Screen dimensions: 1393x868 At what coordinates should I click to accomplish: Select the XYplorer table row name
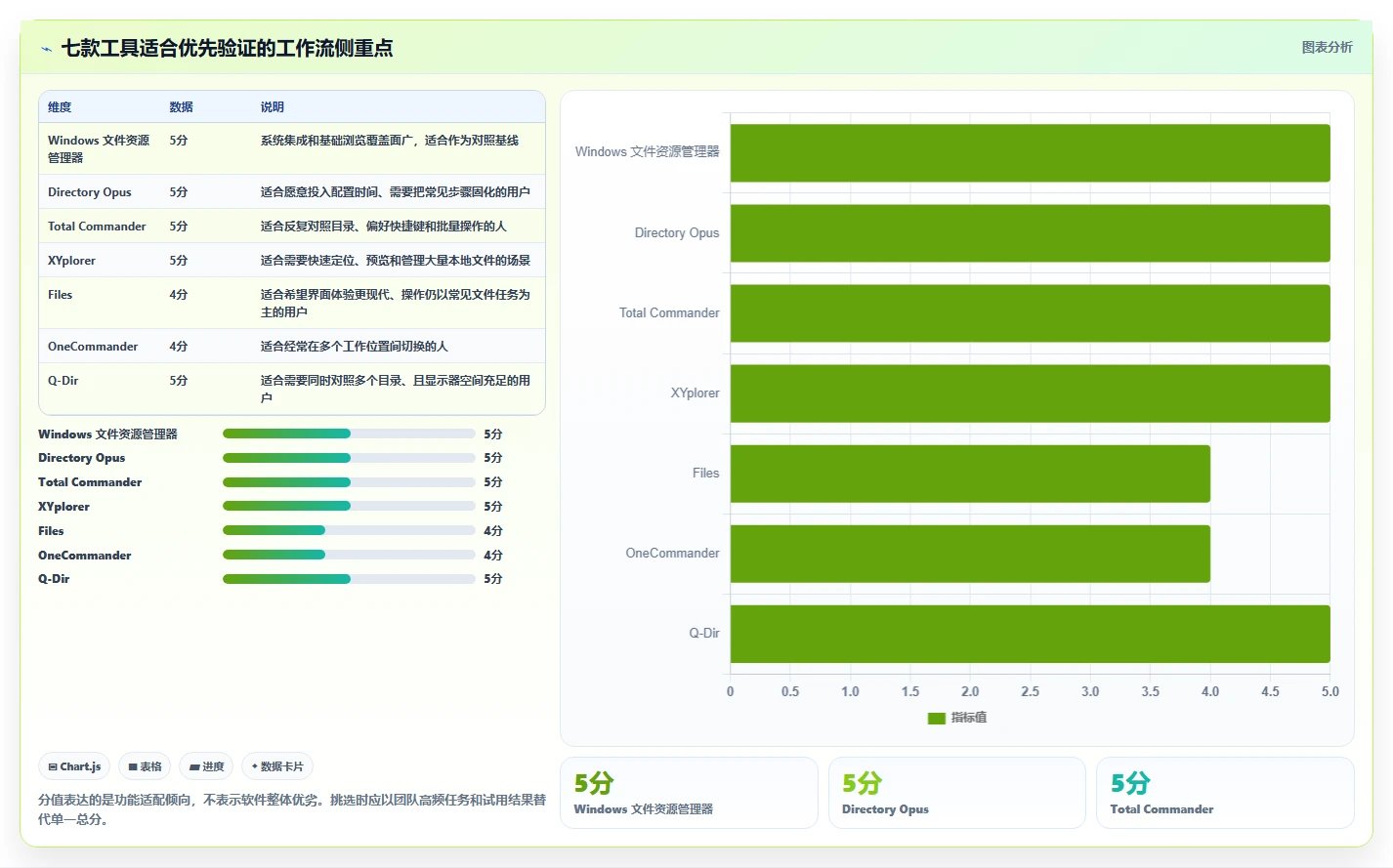[x=71, y=261]
